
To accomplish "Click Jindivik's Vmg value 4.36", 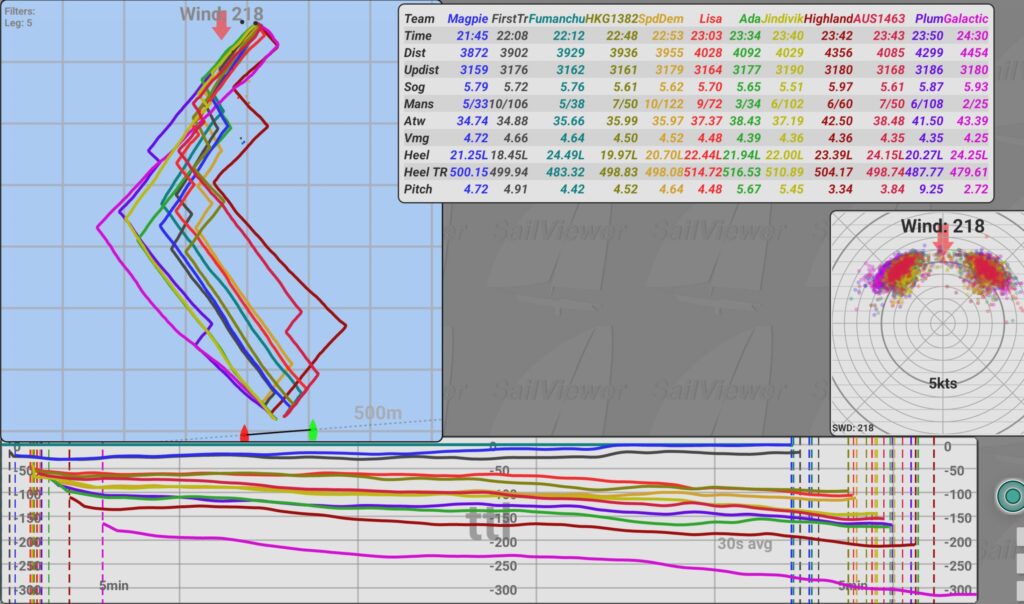I will coord(791,138).
